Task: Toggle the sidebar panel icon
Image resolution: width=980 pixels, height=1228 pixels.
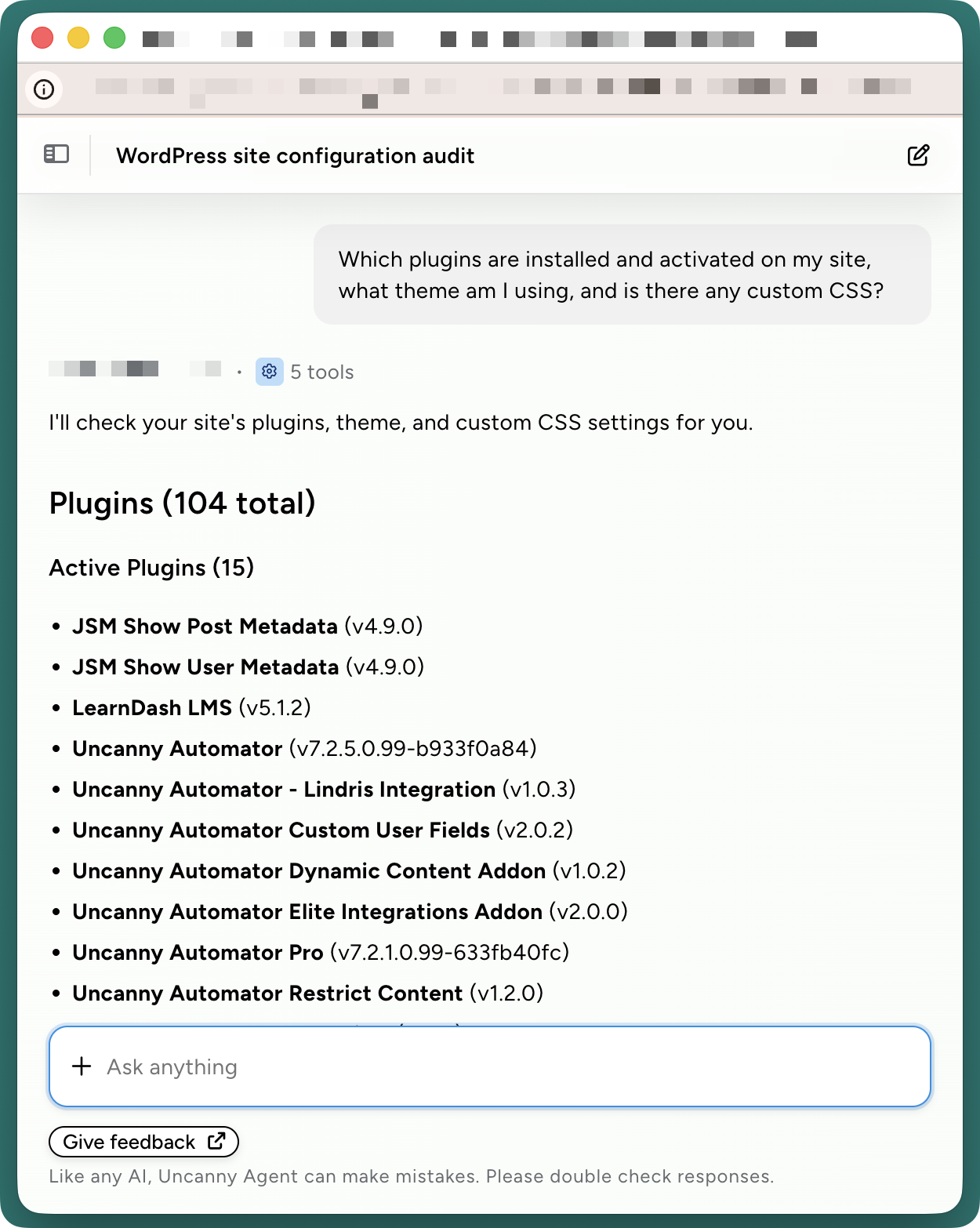Action: click(x=56, y=154)
